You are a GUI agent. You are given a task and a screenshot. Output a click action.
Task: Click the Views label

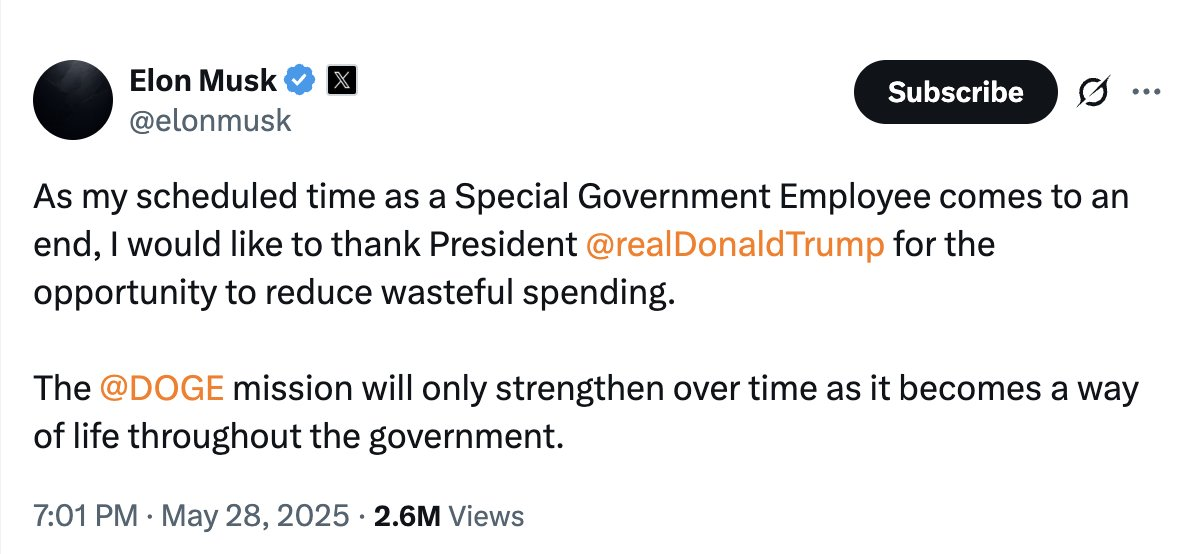click(486, 516)
